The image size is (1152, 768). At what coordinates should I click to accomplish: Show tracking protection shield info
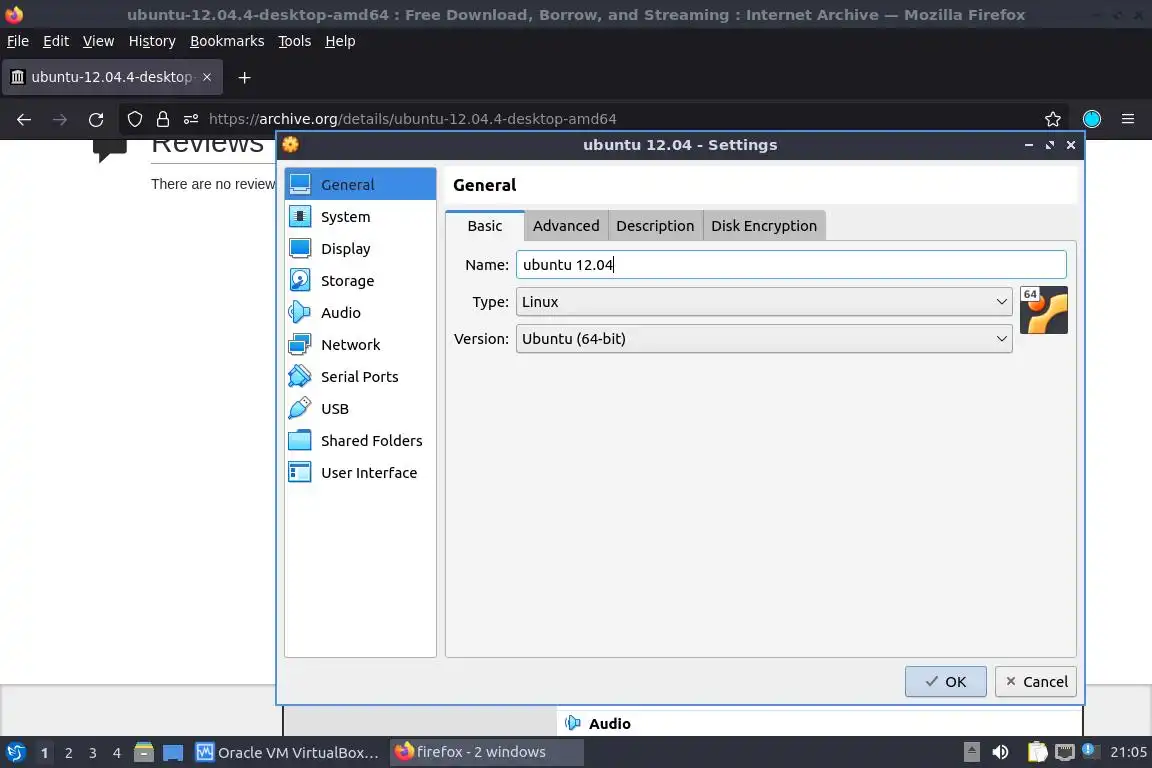(x=134, y=119)
